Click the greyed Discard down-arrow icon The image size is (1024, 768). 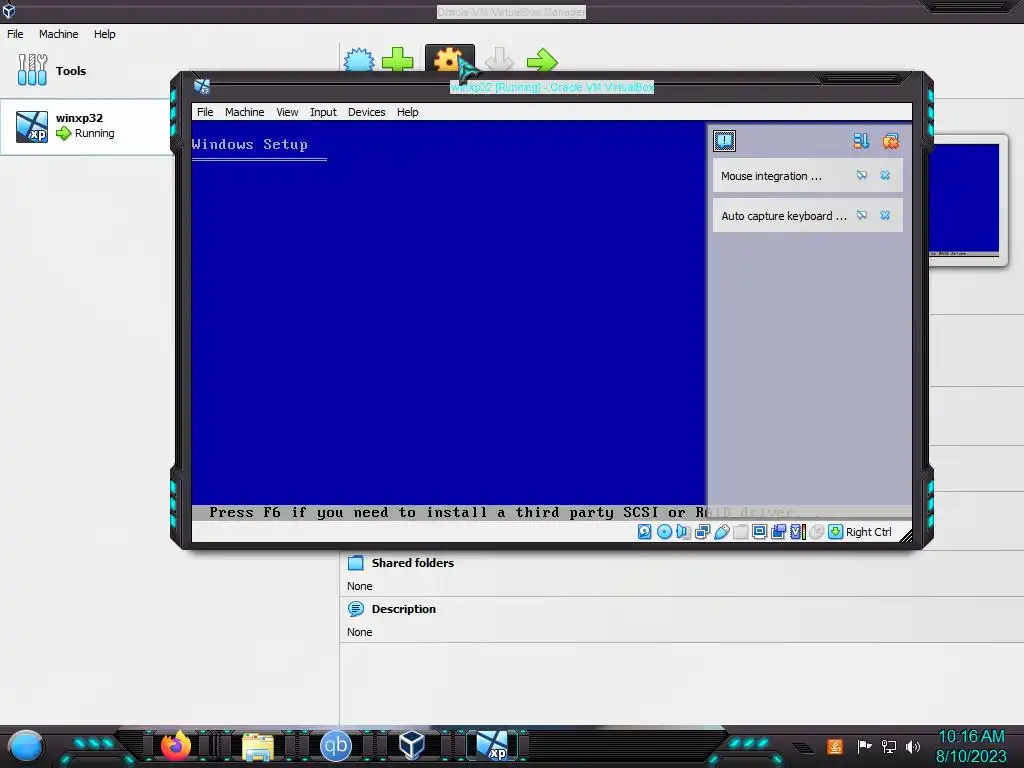[500, 59]
